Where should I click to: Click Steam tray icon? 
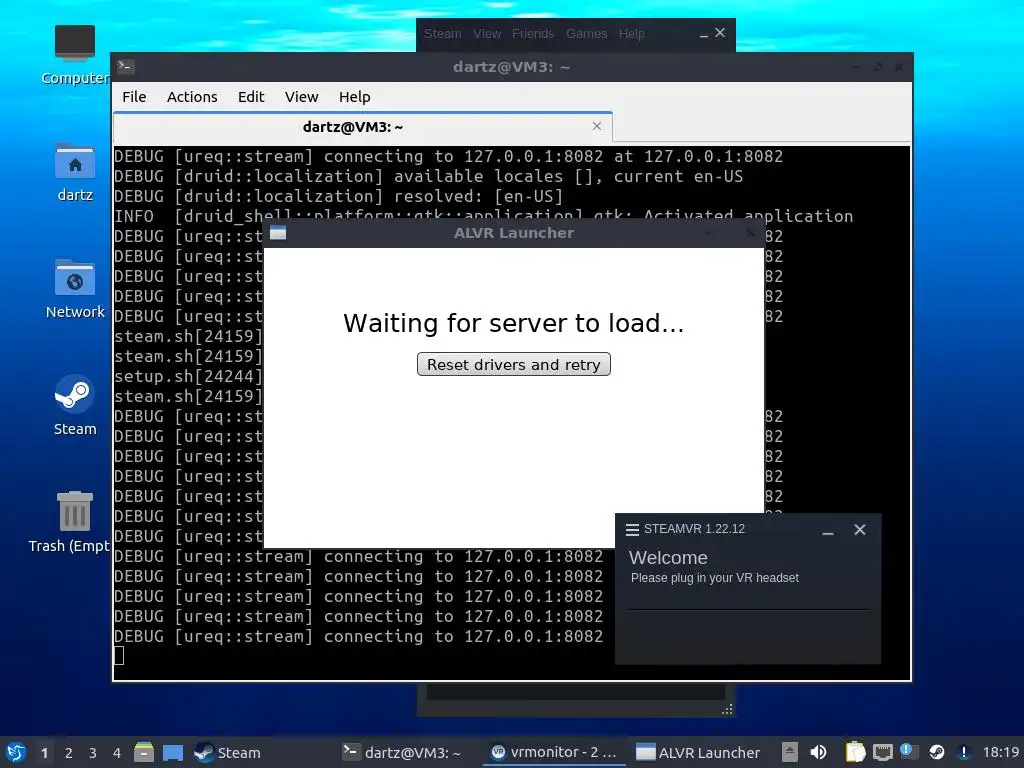coord(936,752)
